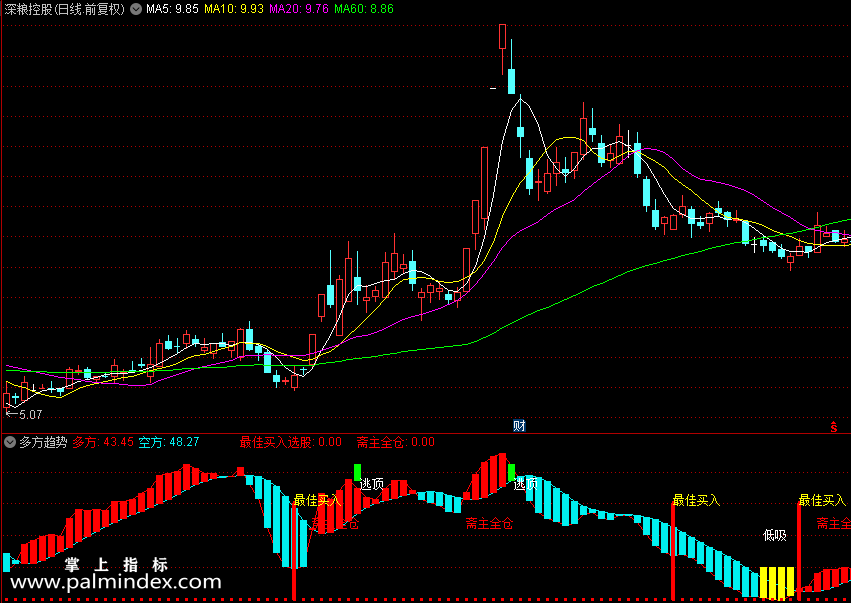Select the 多方趋势 indicator name
This screenshot has width=851, height=603.
point(43,442)
